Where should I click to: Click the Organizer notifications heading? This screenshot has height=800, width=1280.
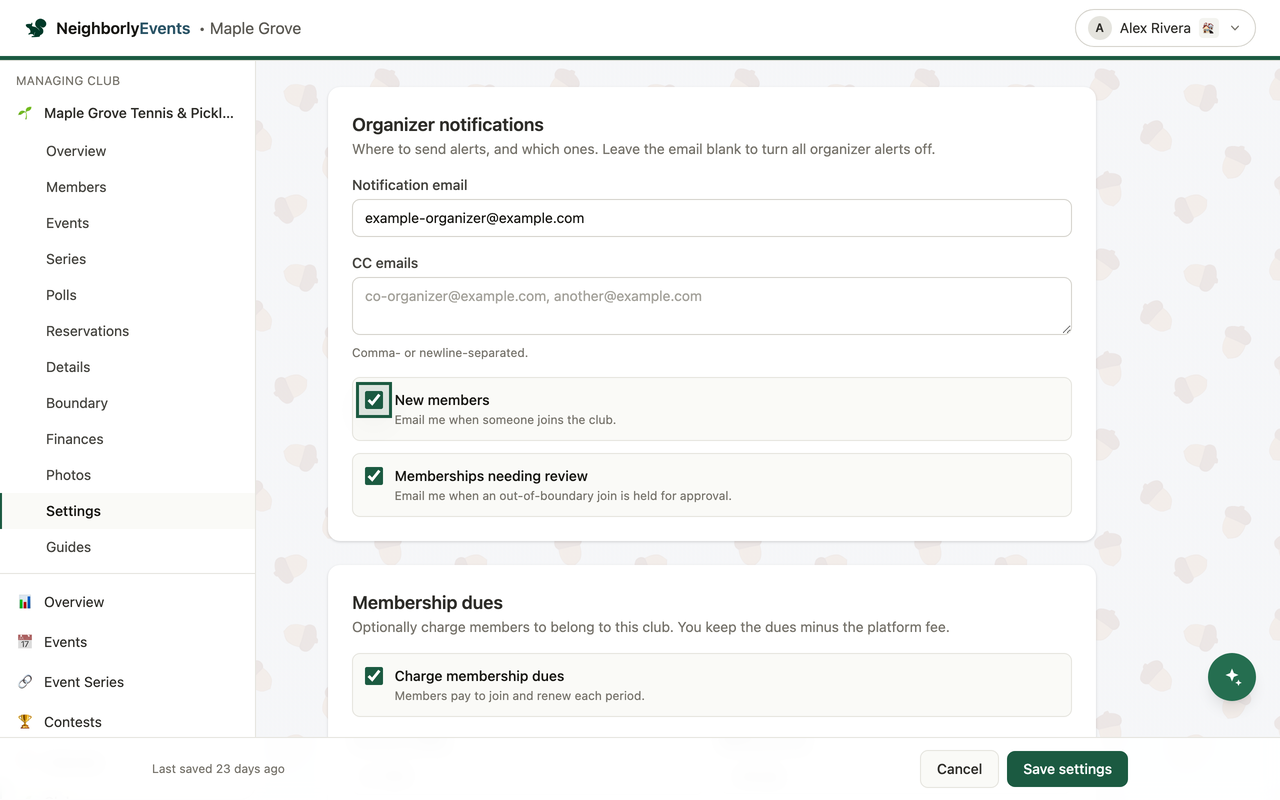coord(448,125)
